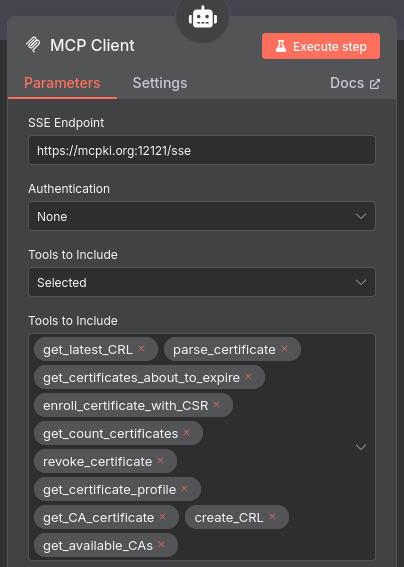Click the get_CA_certificate tag text
Screen dimensions: 404x567
[x=99, y=518]
